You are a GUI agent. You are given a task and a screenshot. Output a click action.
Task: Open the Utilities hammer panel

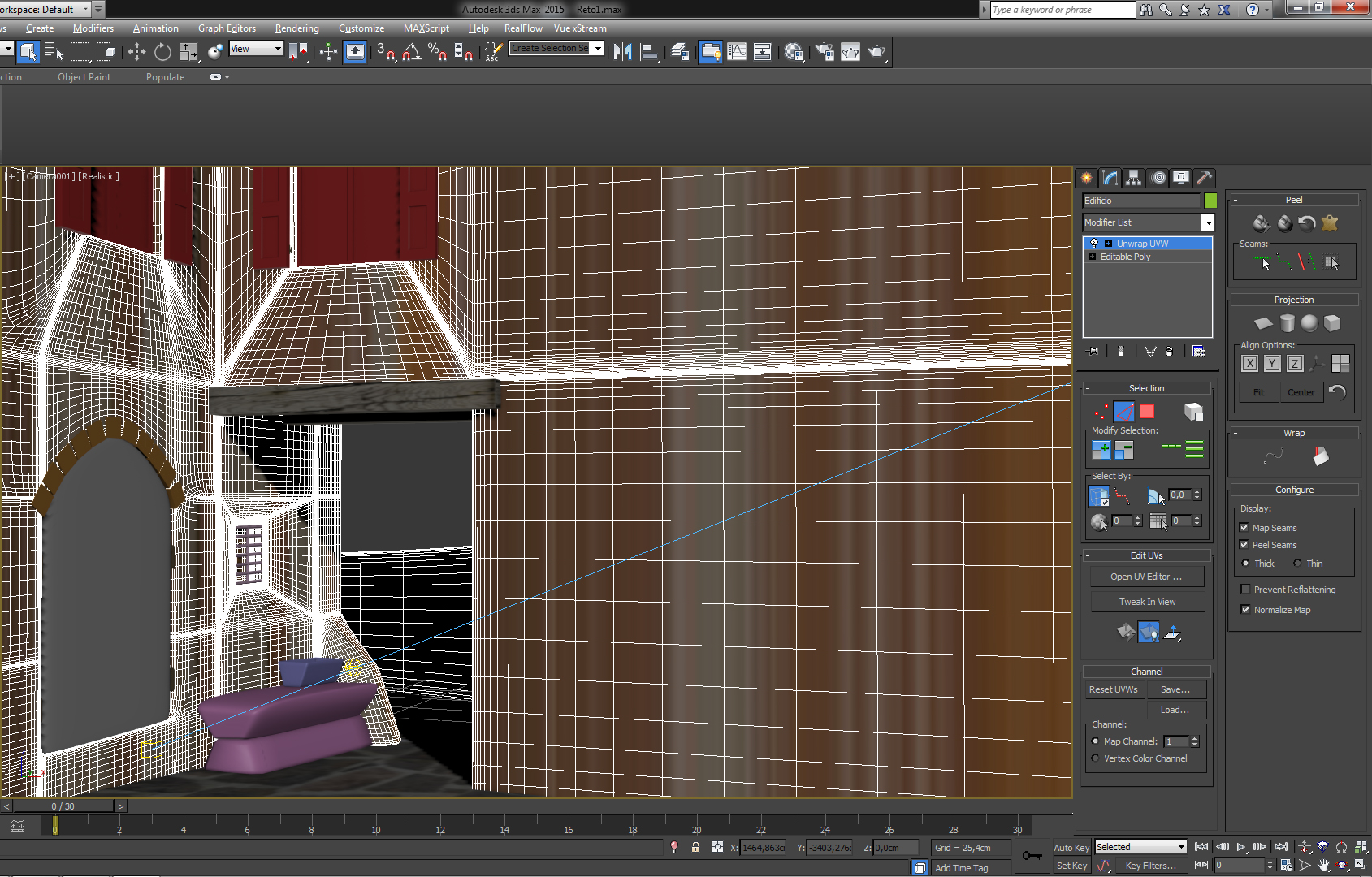(1205, 178)
